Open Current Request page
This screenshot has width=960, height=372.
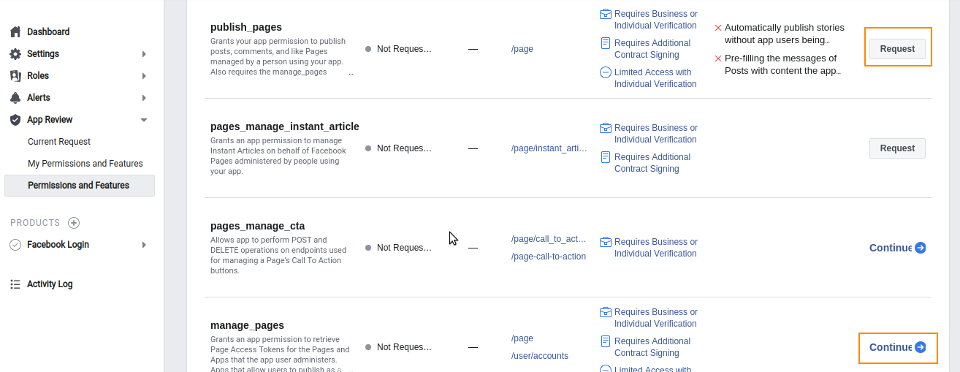[59, 142]
